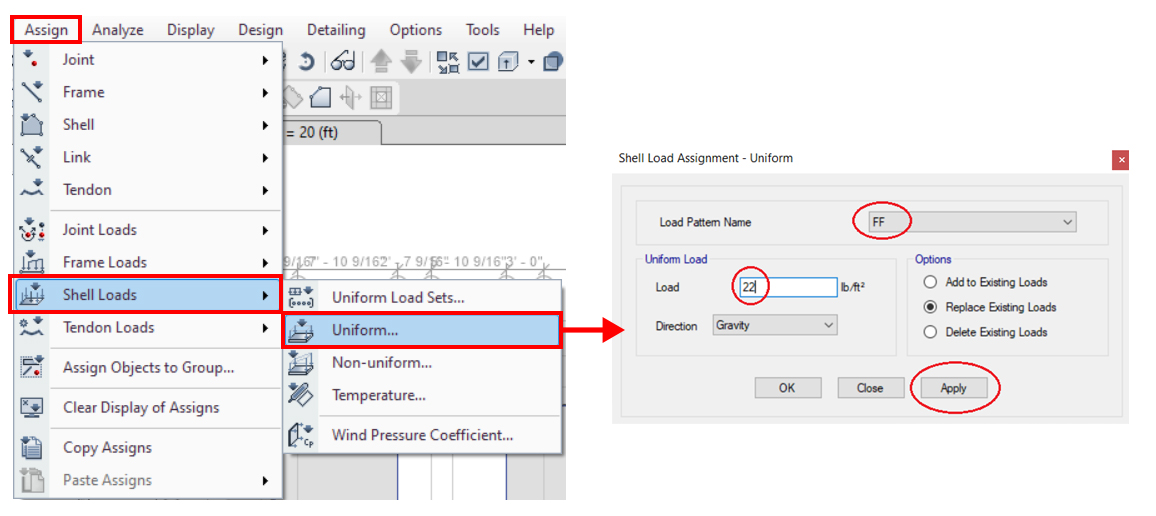
Task: Click the glasses icon in toolbar
Action: [x=344, y=62]
